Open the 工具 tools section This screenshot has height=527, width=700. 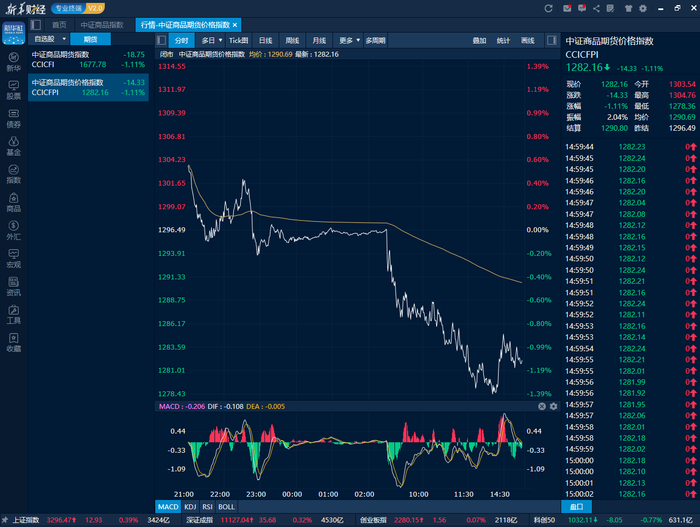point(13,315)
